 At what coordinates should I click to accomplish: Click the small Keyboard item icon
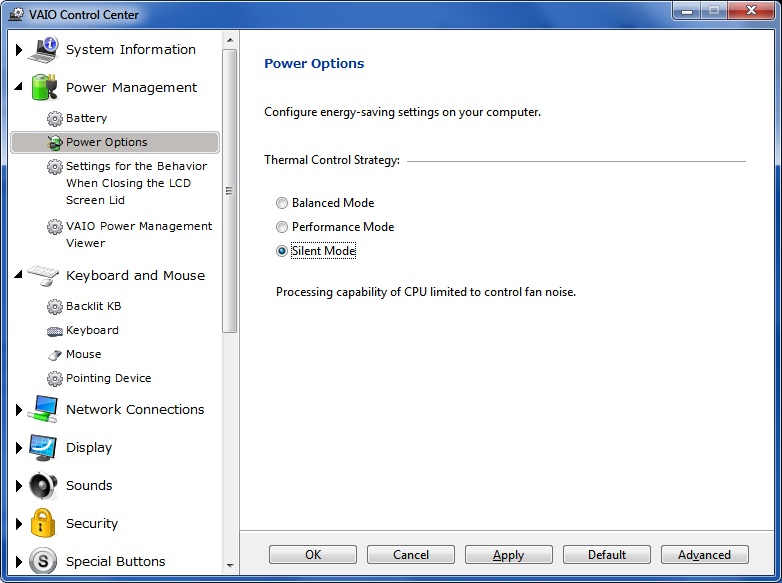click(x=54, y=331)
